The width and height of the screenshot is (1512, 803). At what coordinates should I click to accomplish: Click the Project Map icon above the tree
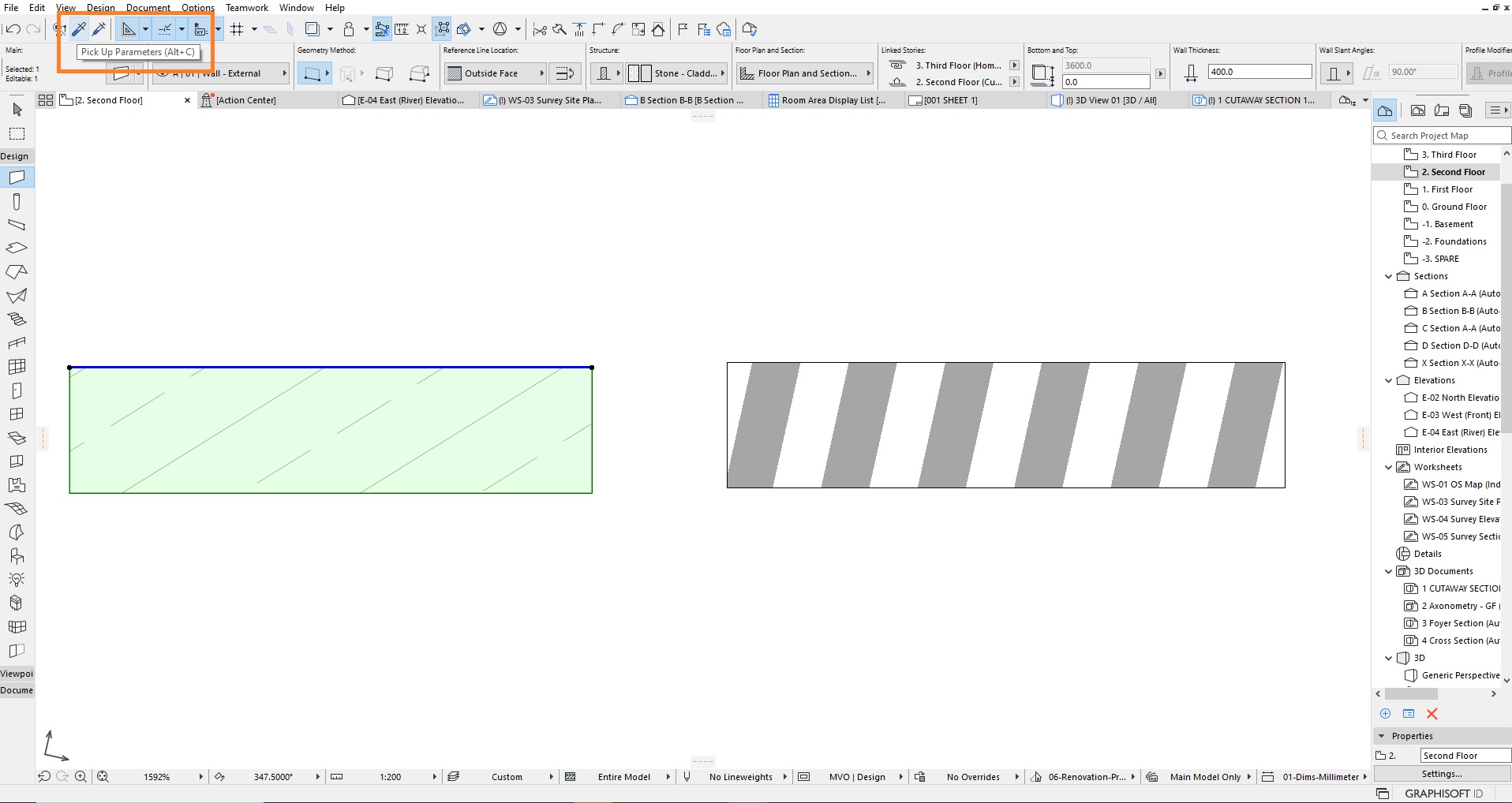(1387, 110)
